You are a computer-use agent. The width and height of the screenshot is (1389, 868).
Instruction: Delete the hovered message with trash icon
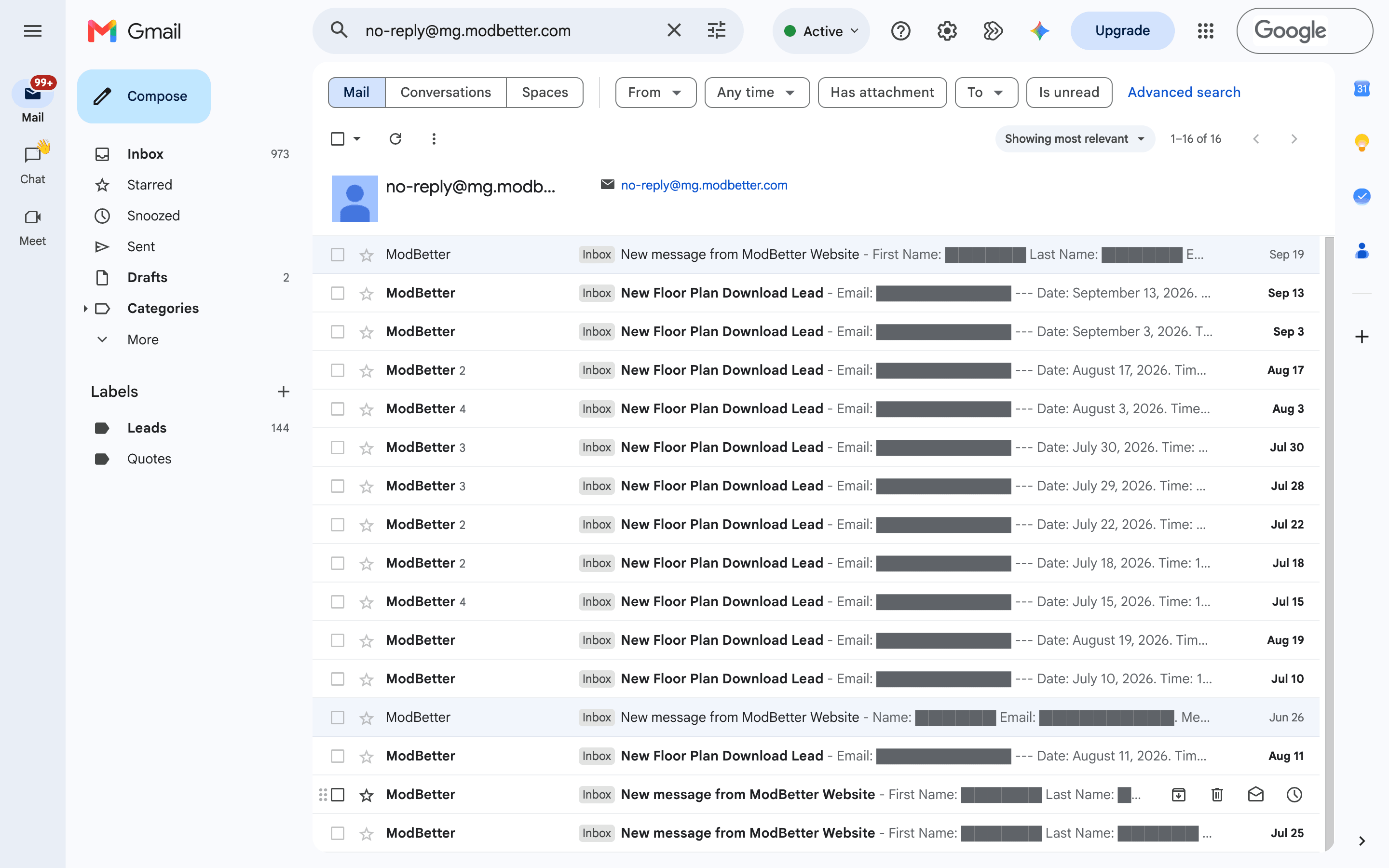coord(1217,795)
